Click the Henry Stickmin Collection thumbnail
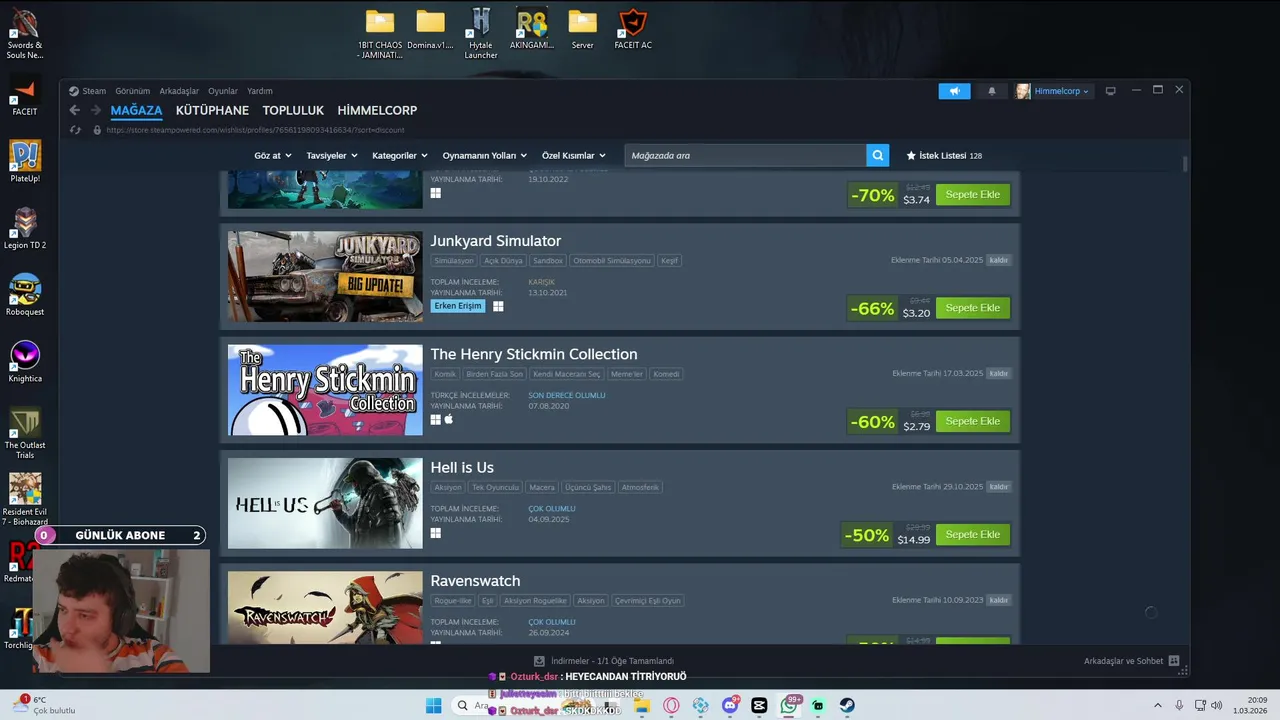This screenshot has height=720, width=1280. point(325,390)
